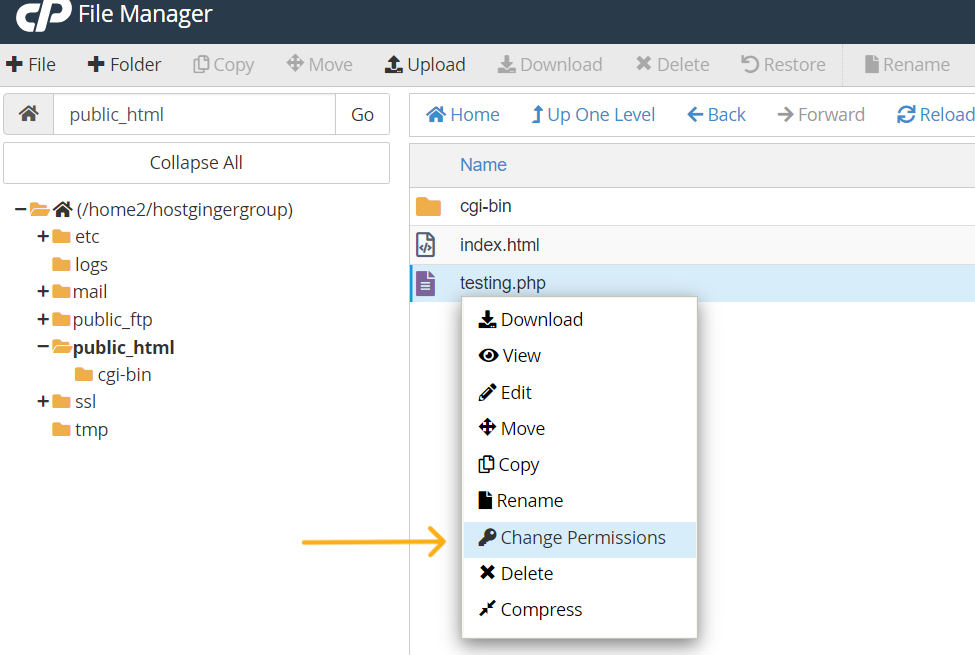The height and width of the screenshot is (655, 975).
Task: Click the toolbar Copy button
Action: pos(223,64)
